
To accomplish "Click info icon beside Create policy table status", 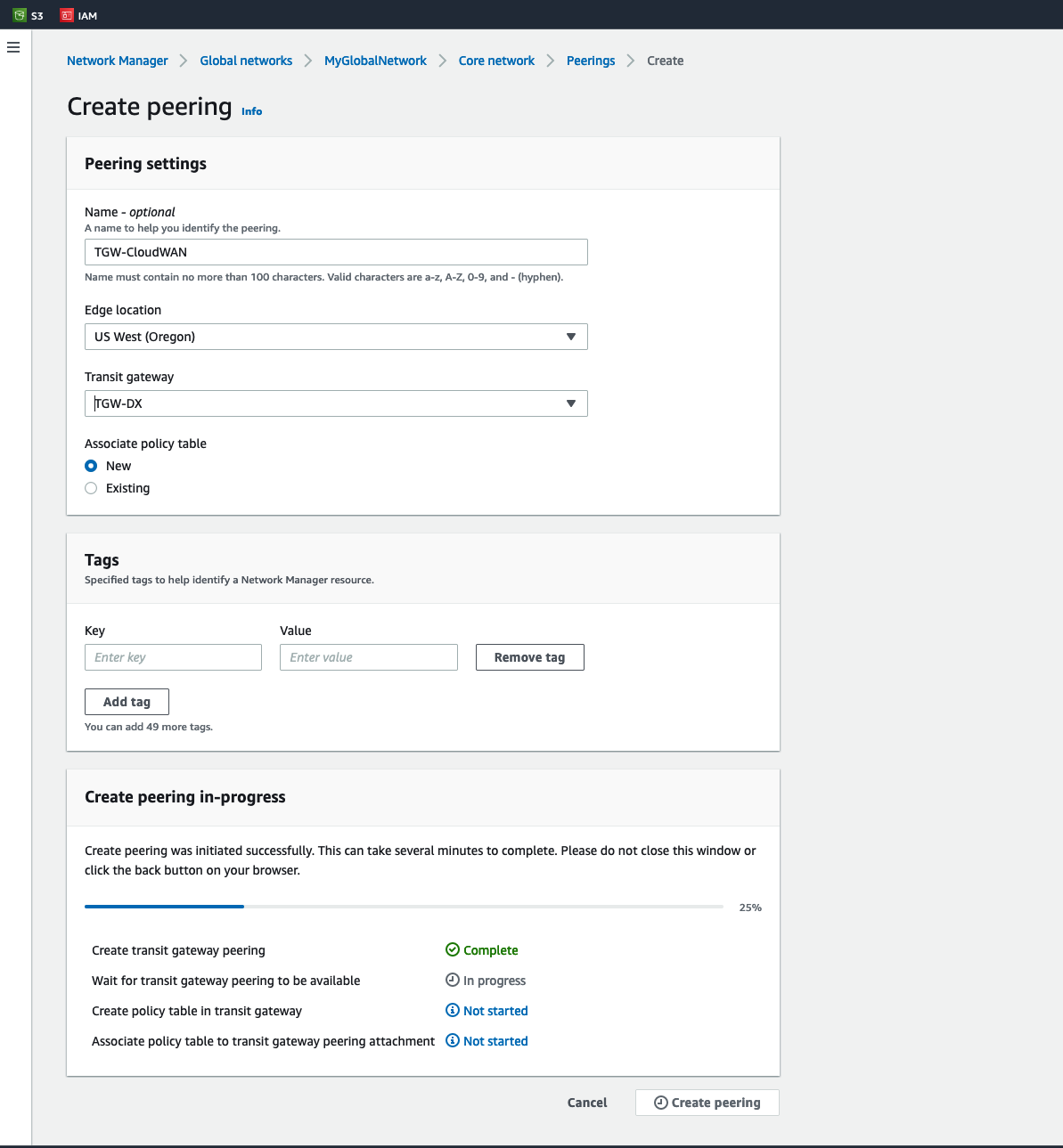I will coord(453,1010).
